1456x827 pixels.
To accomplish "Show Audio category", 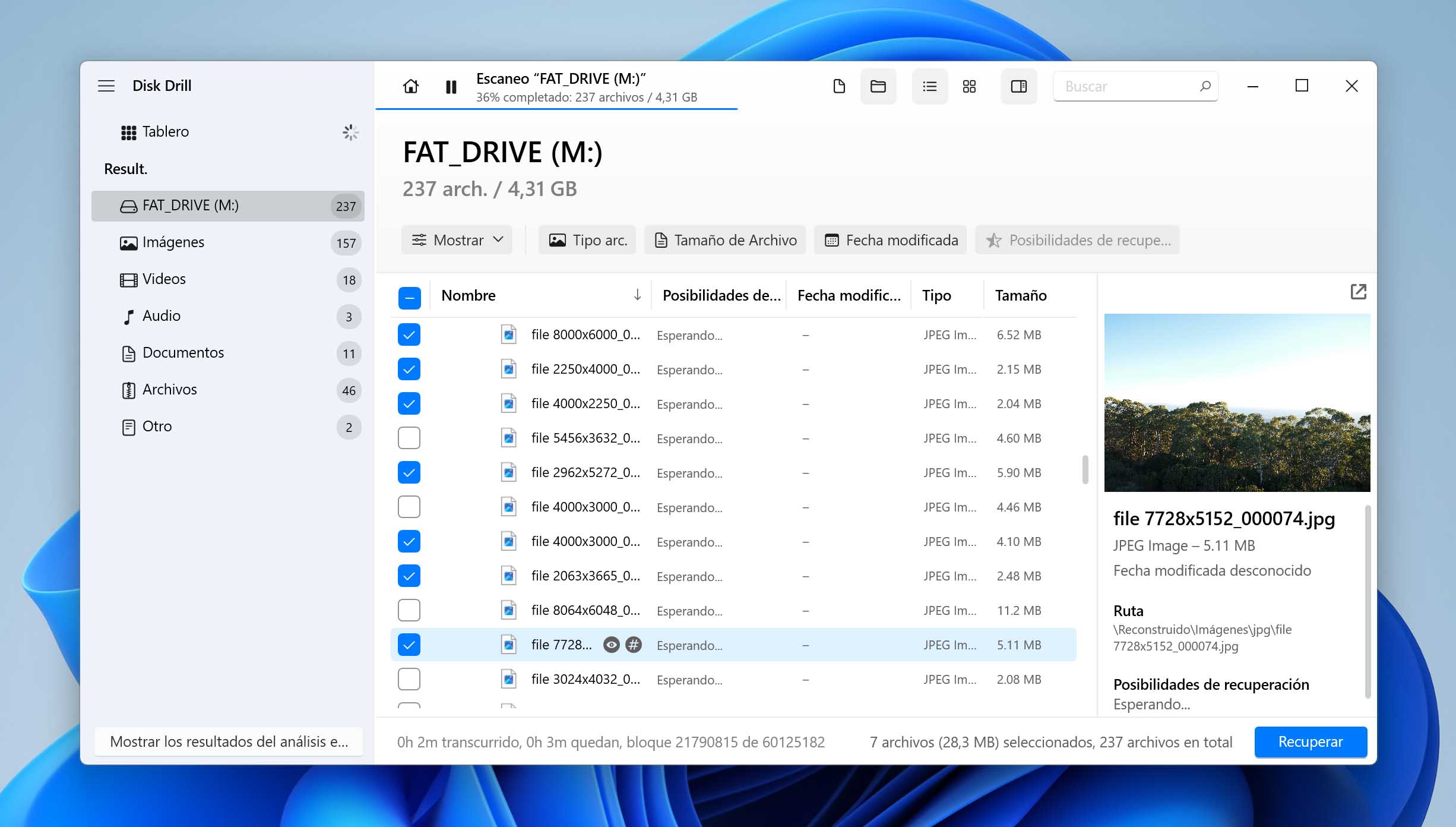I will (227, 316).
